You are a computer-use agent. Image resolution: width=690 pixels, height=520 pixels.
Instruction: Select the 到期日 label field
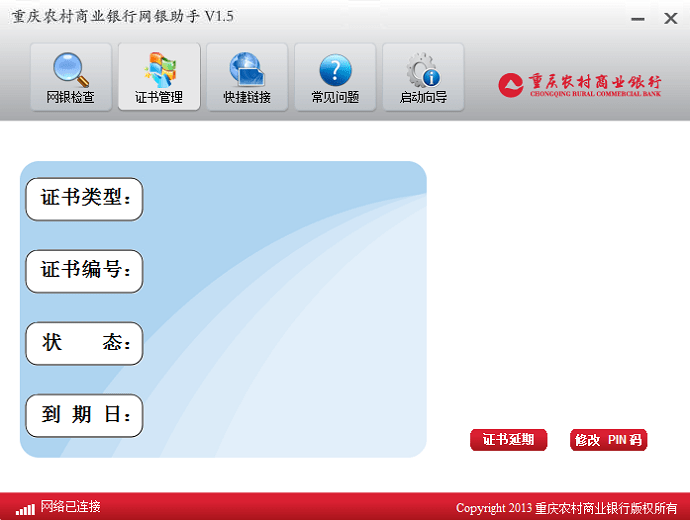tap(84, 415)
